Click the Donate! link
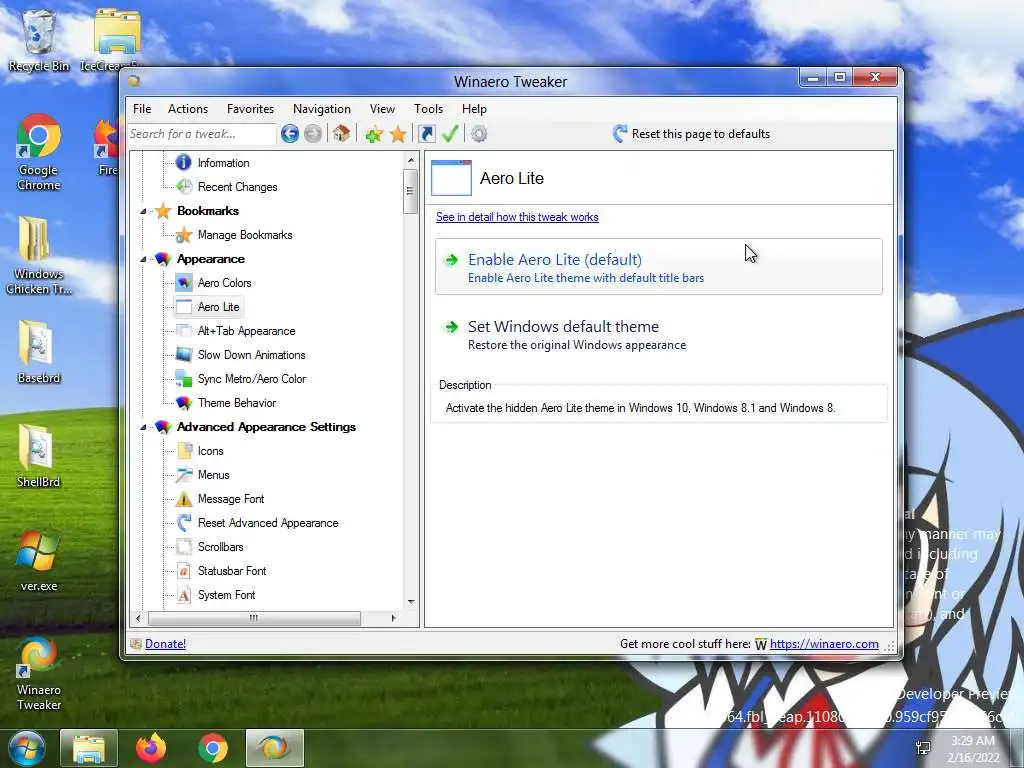 coord(165,644)
